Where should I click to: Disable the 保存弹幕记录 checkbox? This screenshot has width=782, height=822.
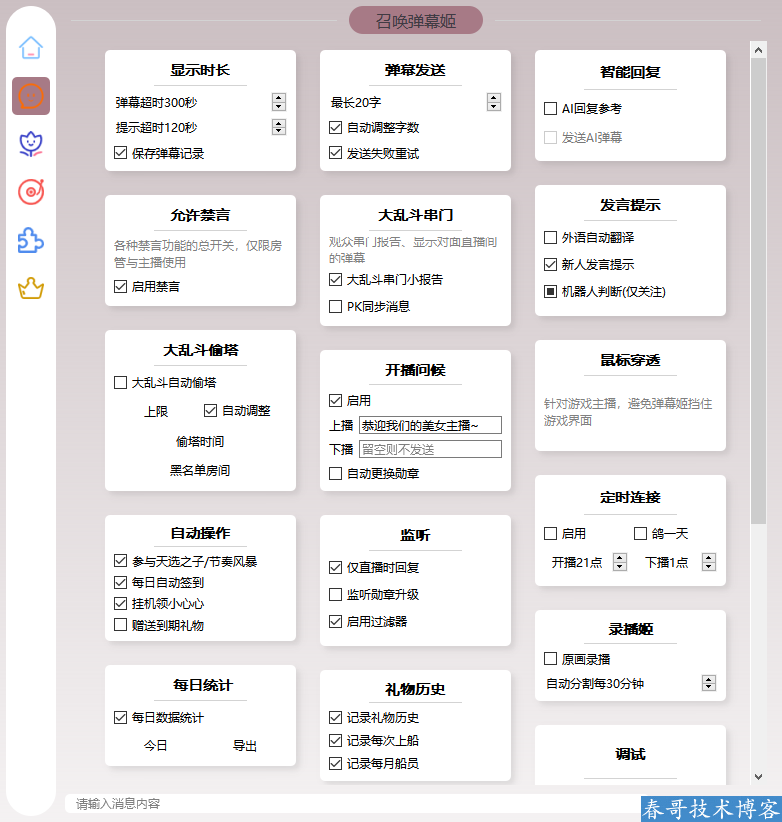[x=121, y=154]
